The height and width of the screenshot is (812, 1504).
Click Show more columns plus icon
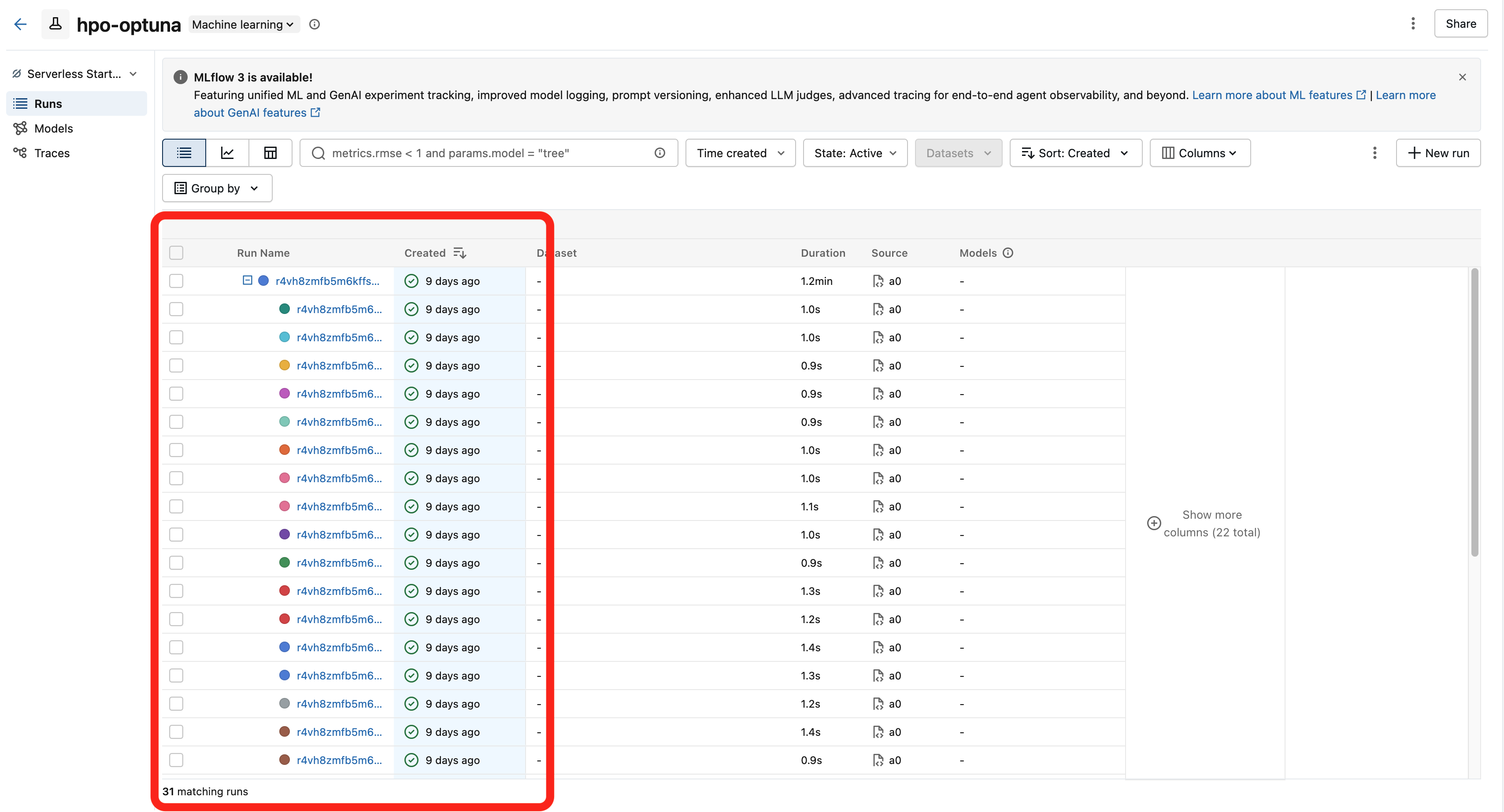[1154, 523]
